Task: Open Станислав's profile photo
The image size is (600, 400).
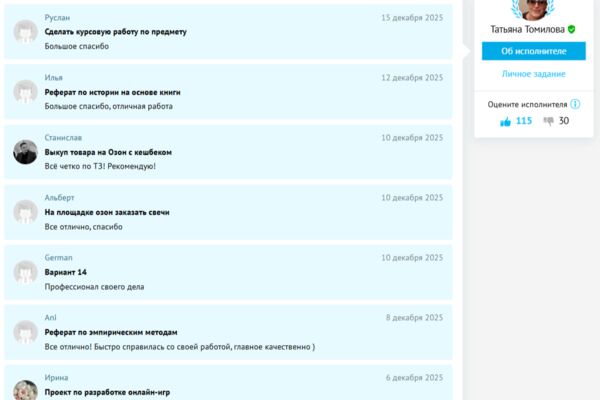Action: (25, 152)
